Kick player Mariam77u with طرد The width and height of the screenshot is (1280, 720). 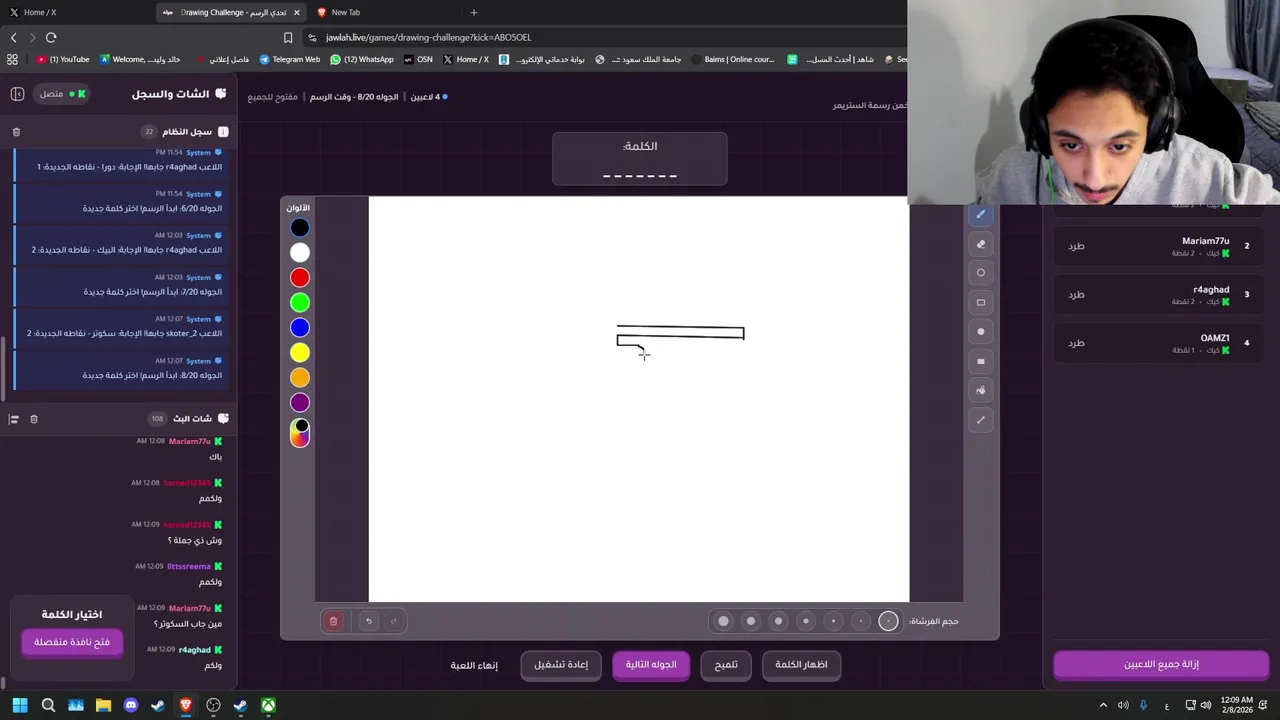pos(1076,246)
